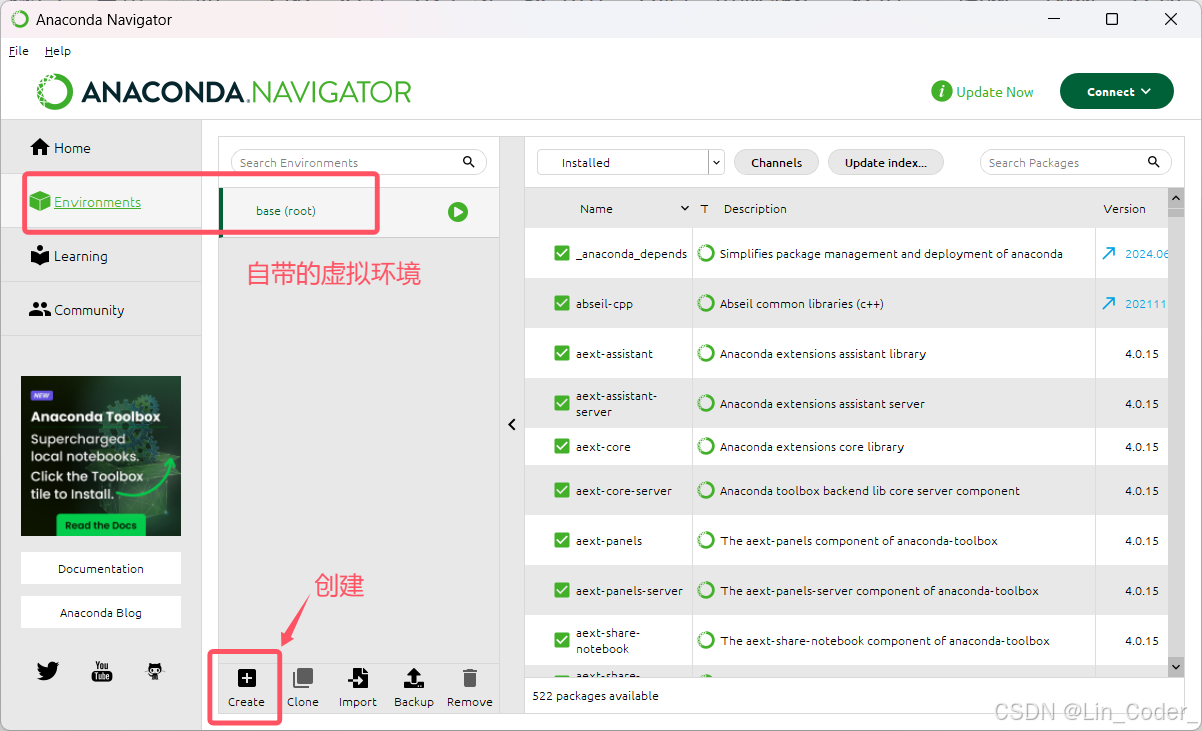Click the package type icon for aext-assistant-server
Image resolution: width=1202 pixels, height=731 pixels.
click(x=706, y=404)
